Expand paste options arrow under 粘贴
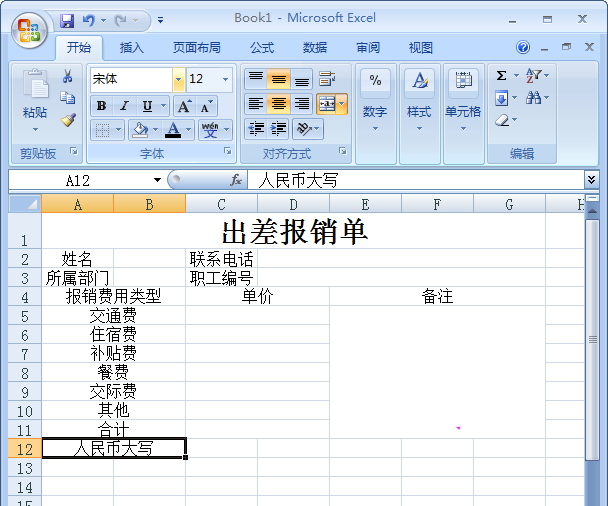The width and height of the screenshot is (608, 506). click(35, 130)
